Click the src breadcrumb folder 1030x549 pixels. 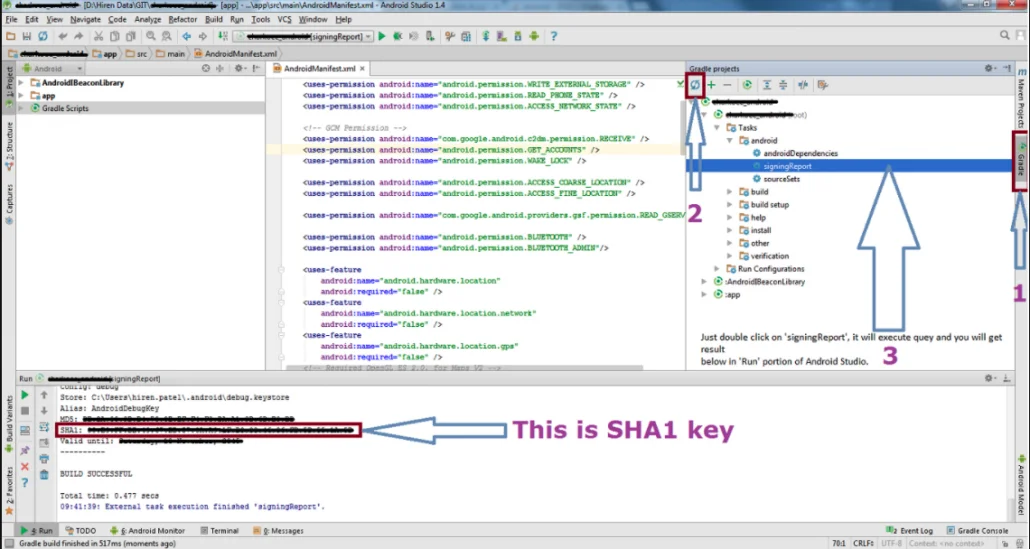click(x=136, y=54)
